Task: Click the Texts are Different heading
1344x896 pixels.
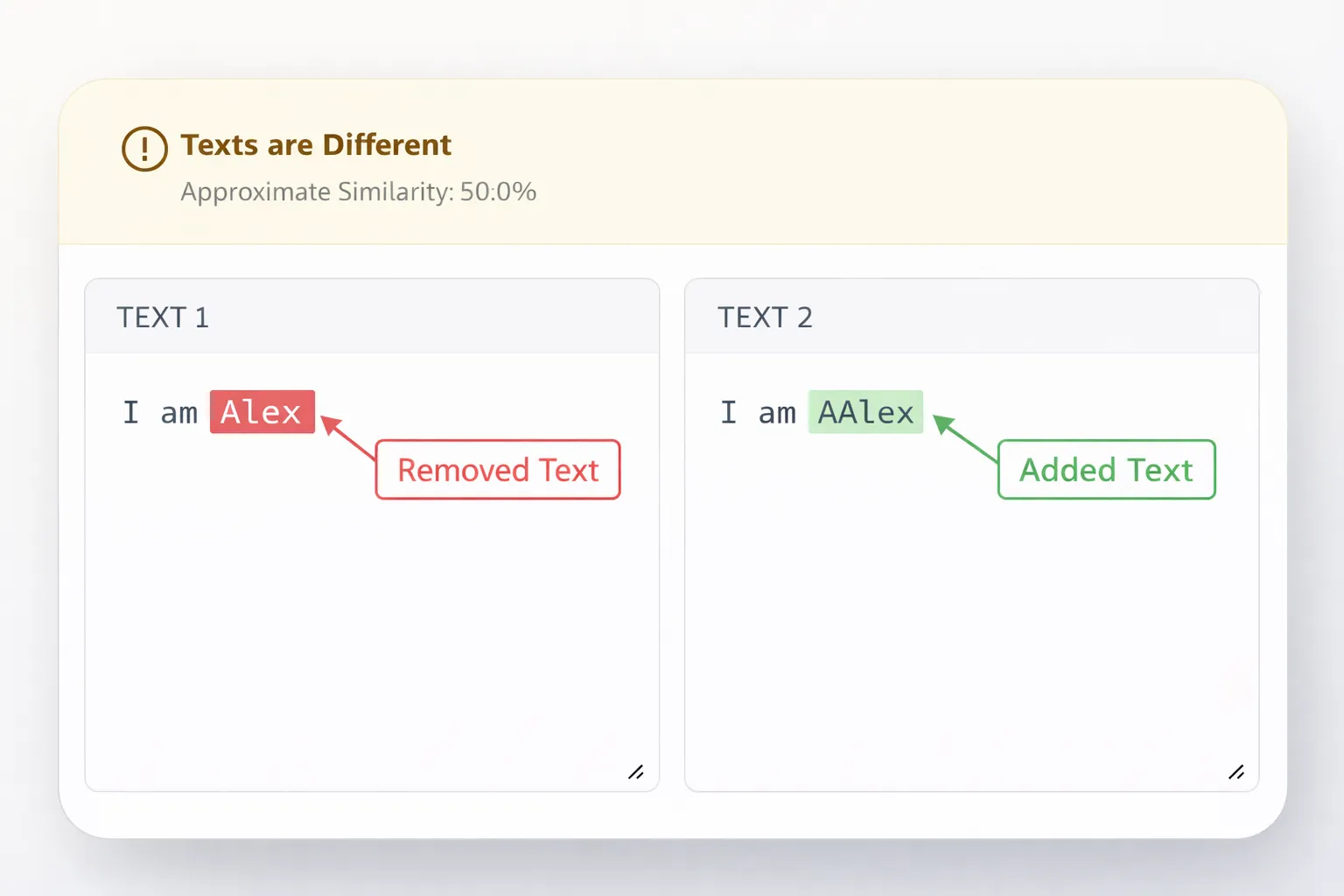Action: click(x=315, y=144)
